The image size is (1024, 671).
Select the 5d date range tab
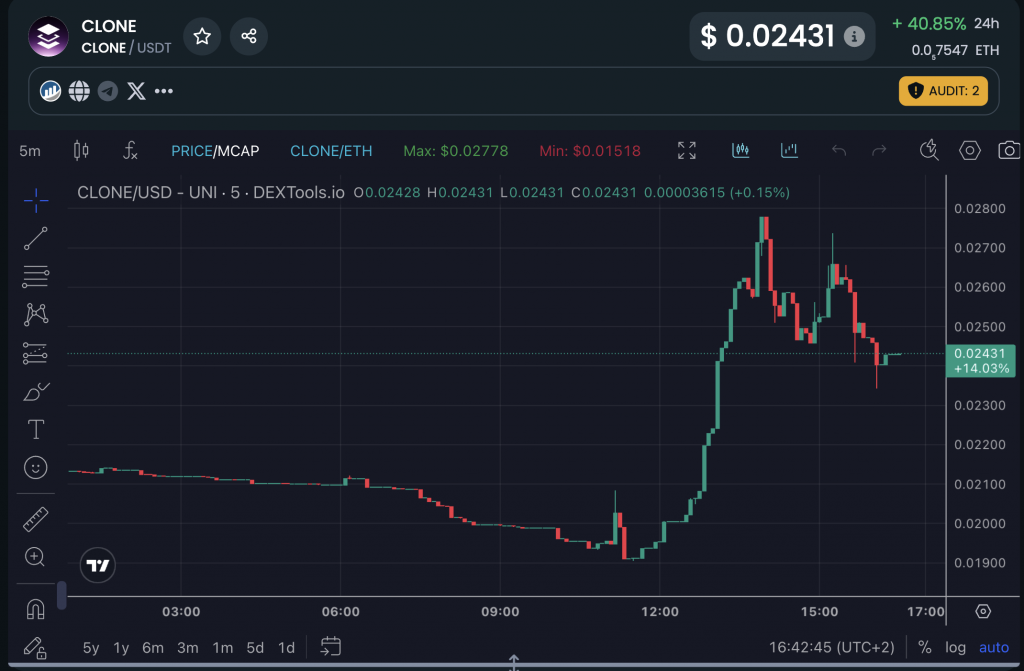[255, 647]
